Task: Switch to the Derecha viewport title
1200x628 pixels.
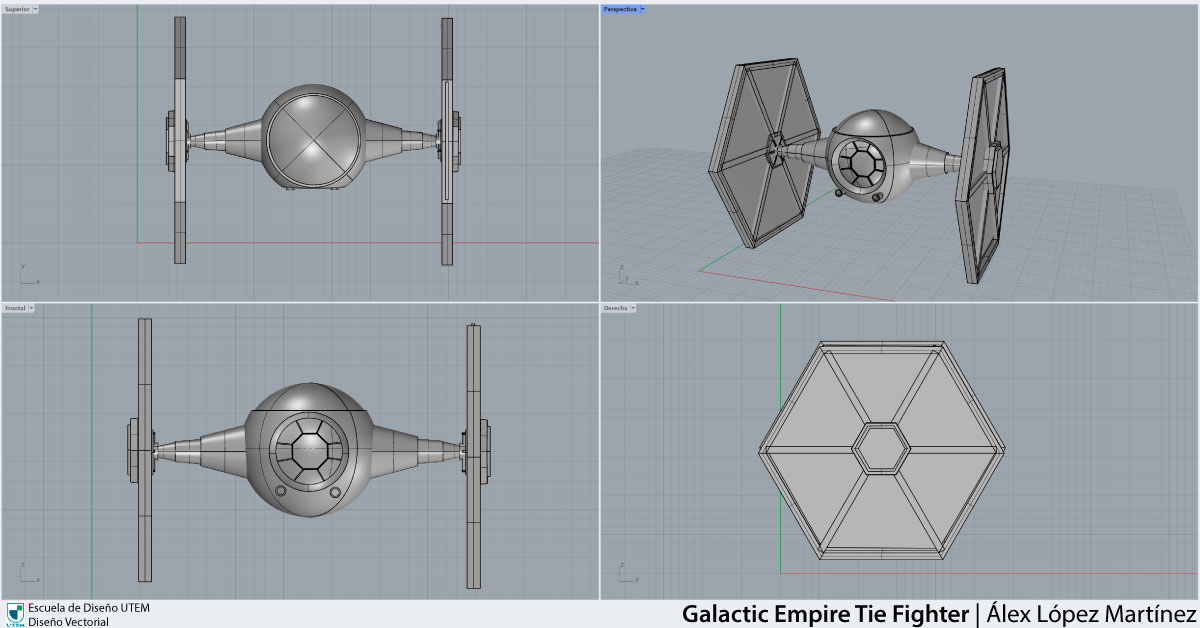Action: click(x=616, y=308)
